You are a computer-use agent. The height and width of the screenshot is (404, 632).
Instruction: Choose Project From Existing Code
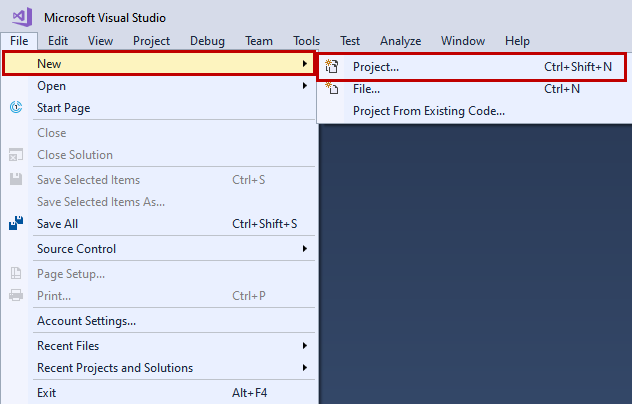click(x=429, y=111)
